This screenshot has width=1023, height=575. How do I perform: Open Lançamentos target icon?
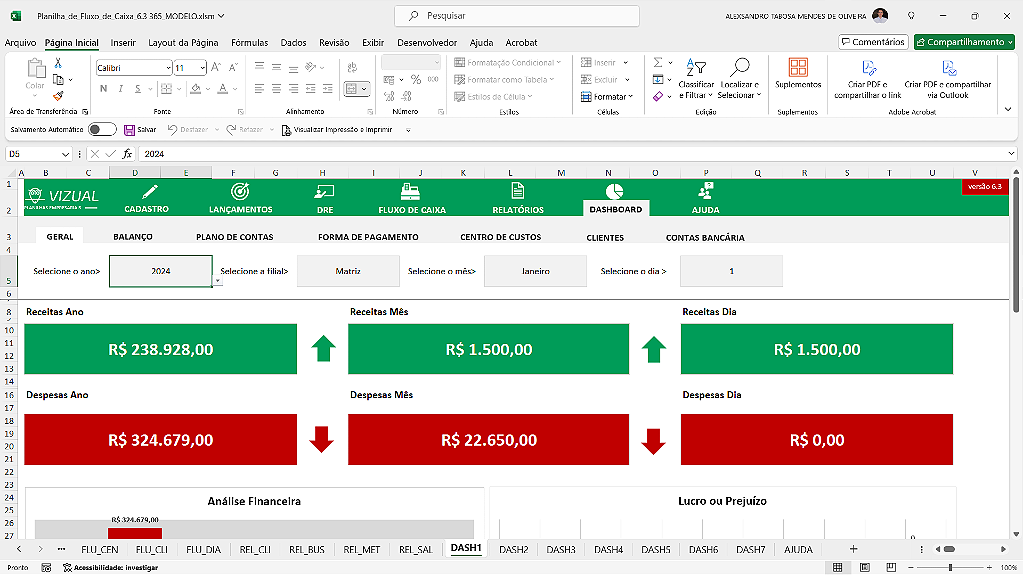pyautogui.click(x=240, y=191)
